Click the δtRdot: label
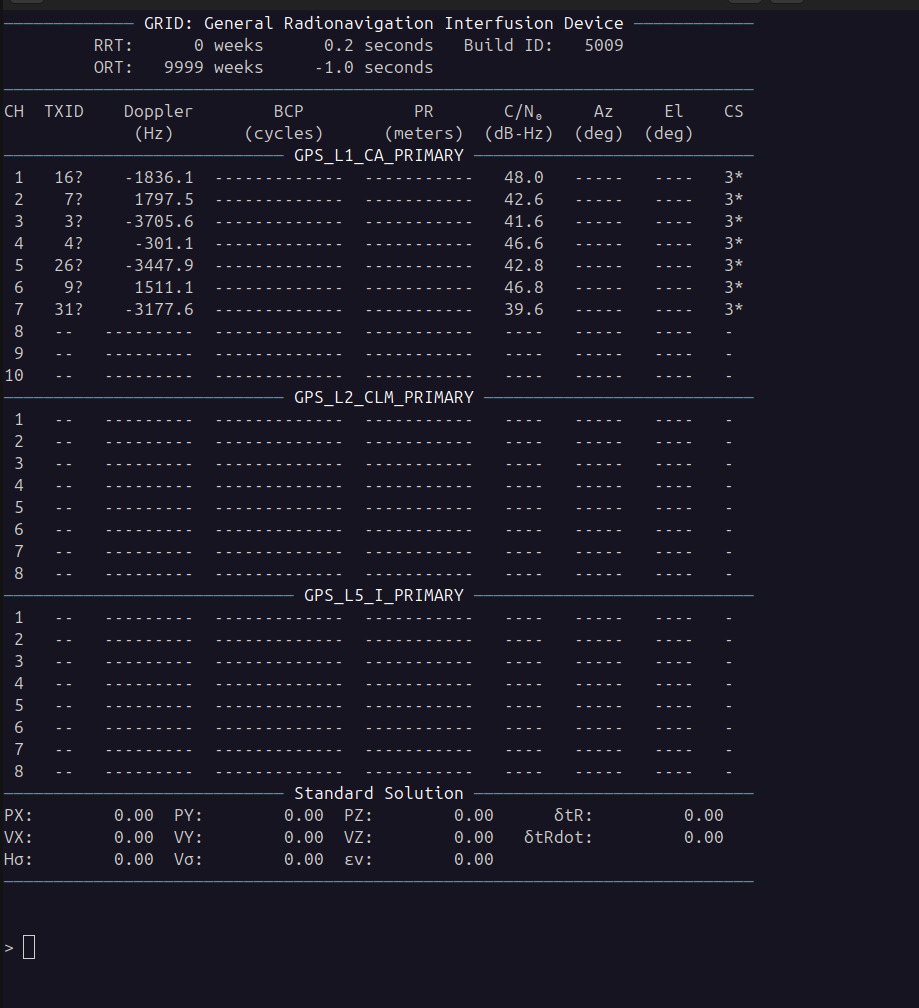 (x=558, y=837)
